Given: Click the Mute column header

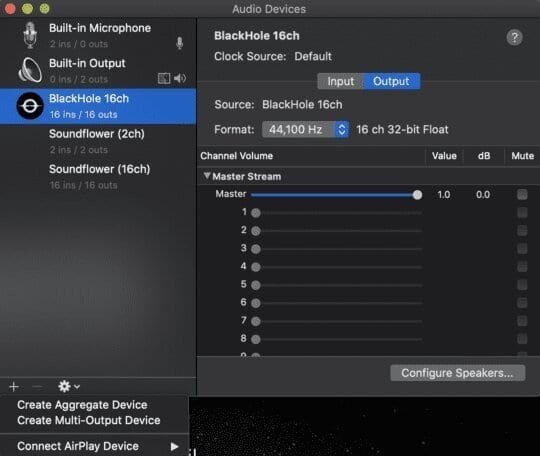Looking at the screenshot, I should (522, 156).
